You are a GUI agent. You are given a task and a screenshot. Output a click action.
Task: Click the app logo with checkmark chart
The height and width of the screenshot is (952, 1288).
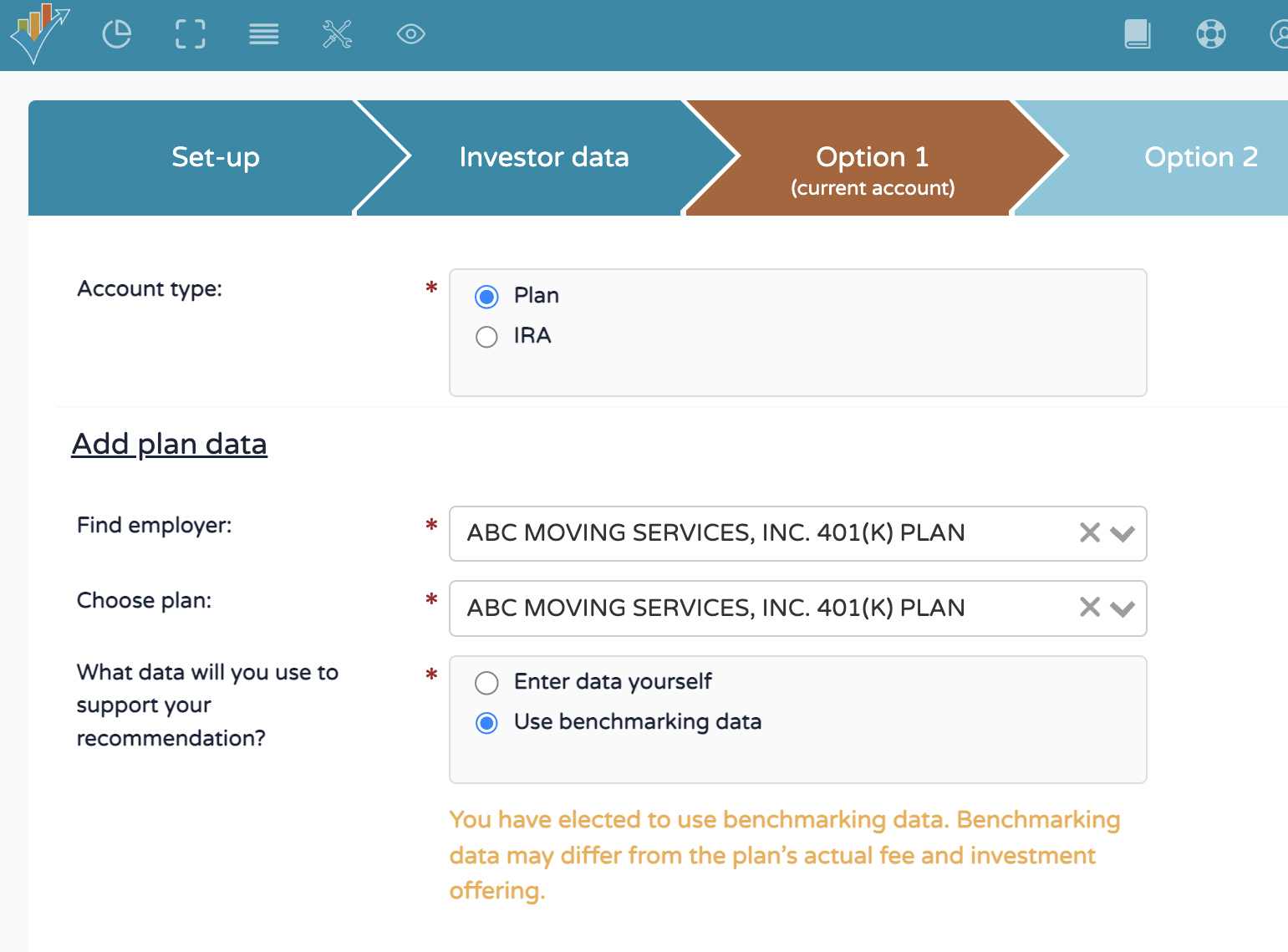tap(39, 33)
